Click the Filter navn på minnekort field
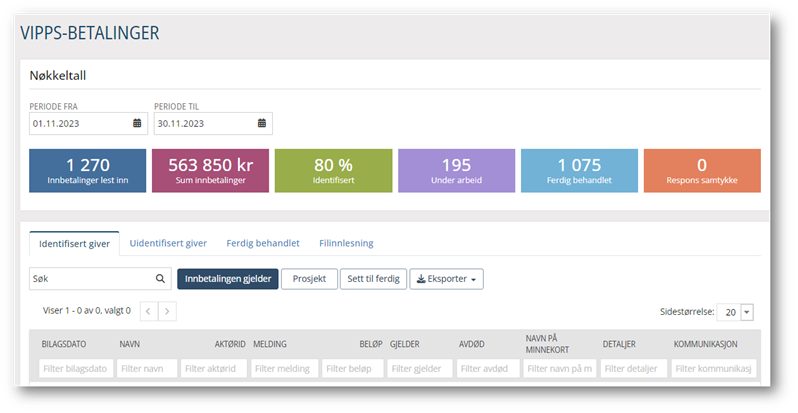798x413 pixels. point(560,368)
